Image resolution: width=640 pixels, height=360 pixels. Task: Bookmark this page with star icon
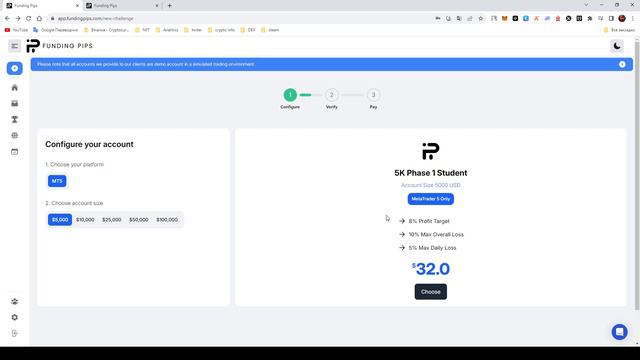[x=480, y=18]
